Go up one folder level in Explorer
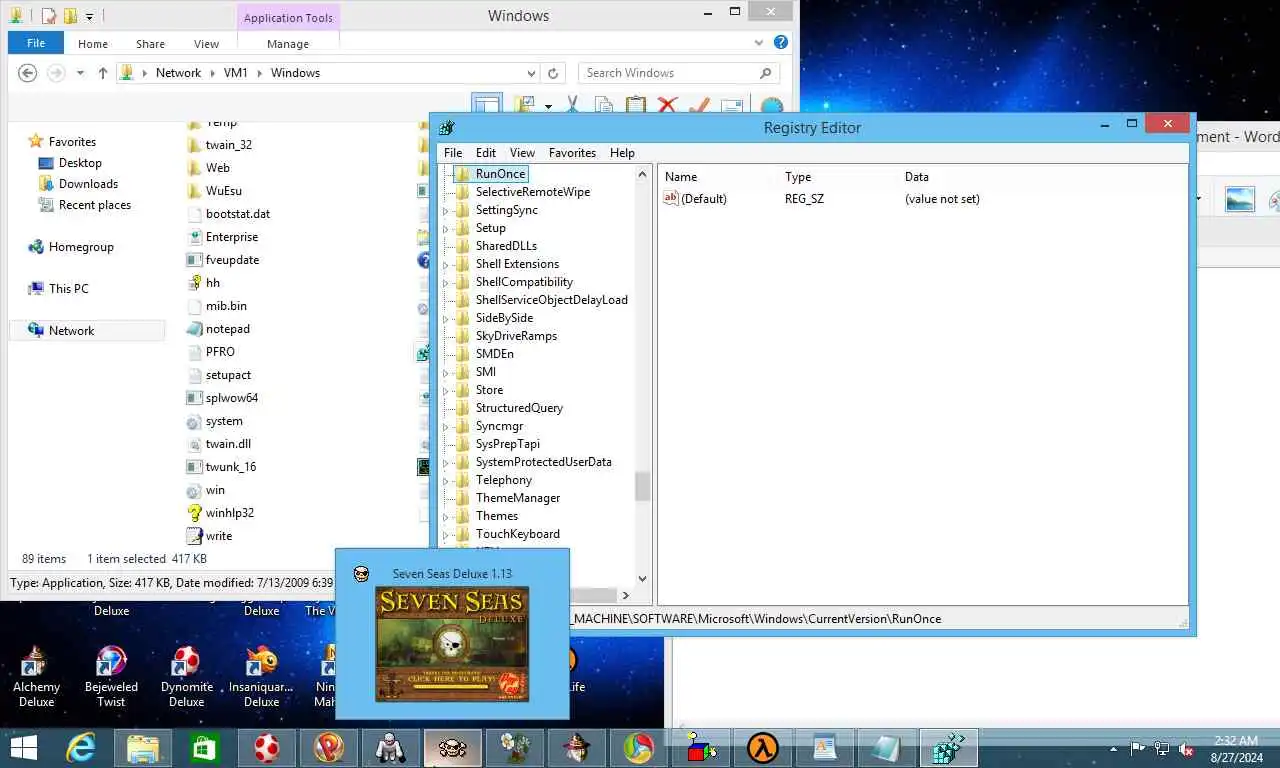 102,73
